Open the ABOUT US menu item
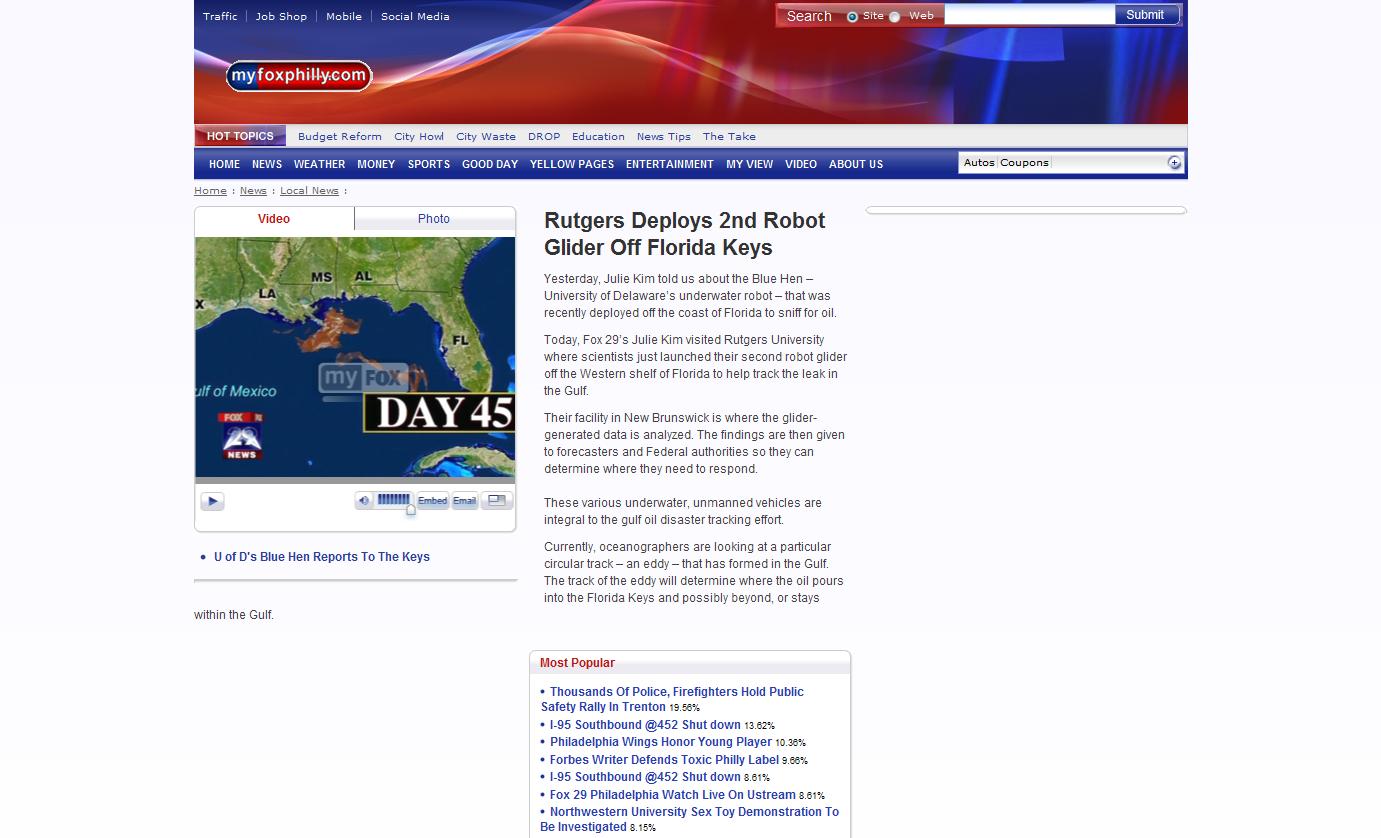 (x=856, y=164)
